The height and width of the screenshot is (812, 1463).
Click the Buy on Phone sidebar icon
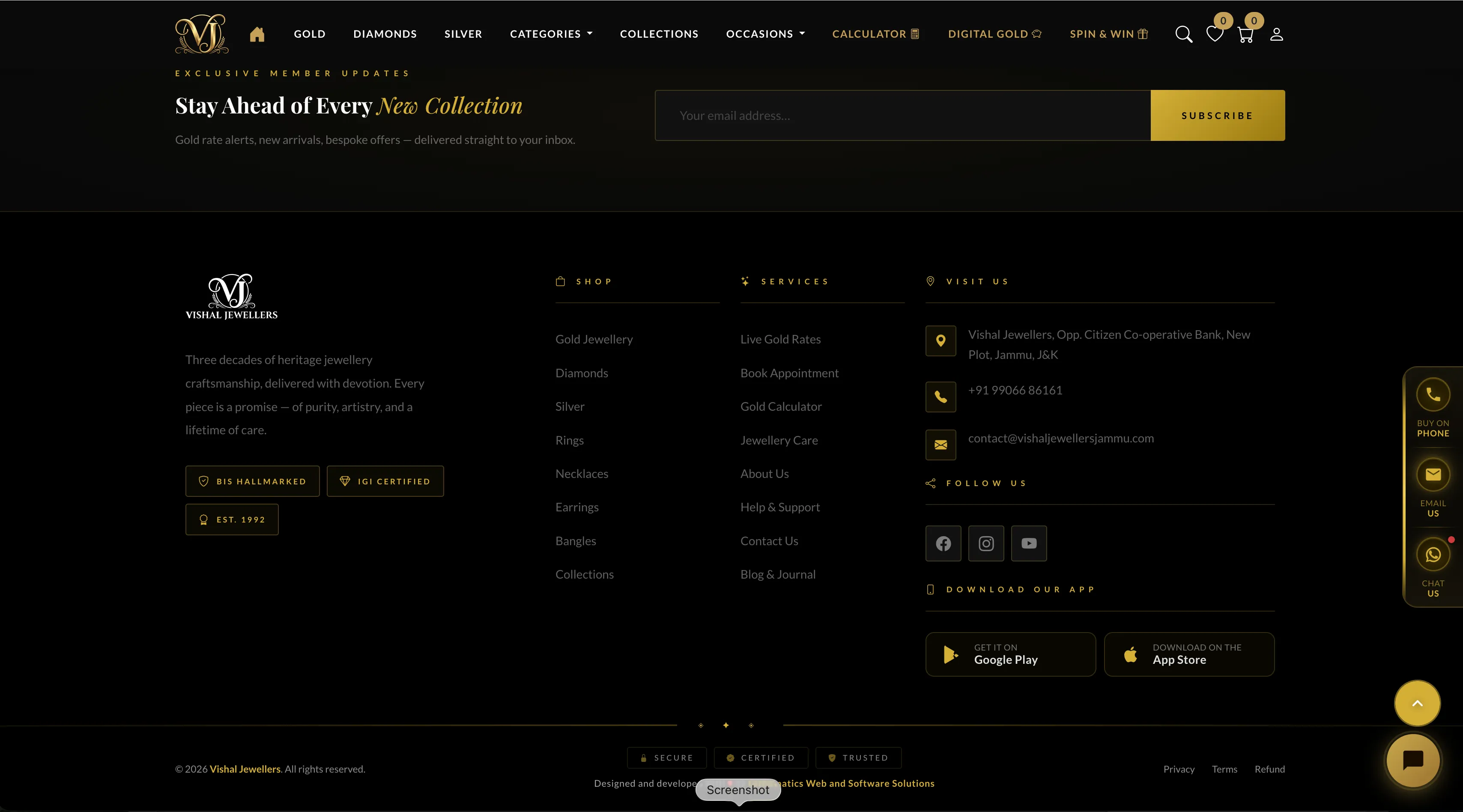point(1433,394)
